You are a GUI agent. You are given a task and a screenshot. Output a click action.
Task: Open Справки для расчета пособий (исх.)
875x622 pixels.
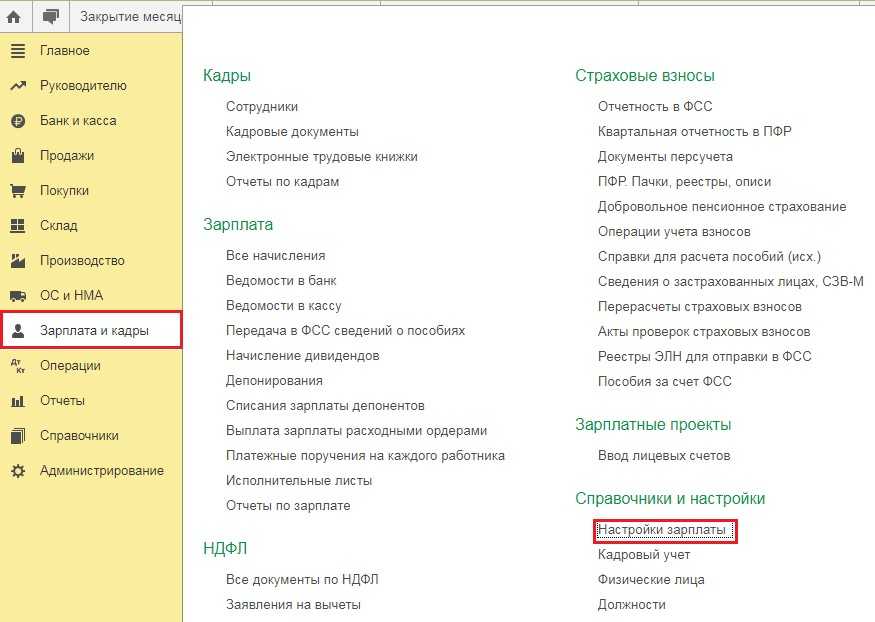pos(710,257)
